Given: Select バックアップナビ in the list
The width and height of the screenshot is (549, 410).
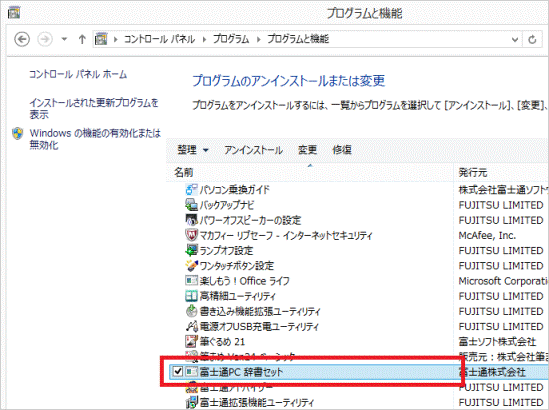Looking at the screenshot, I should click(227, 205).
